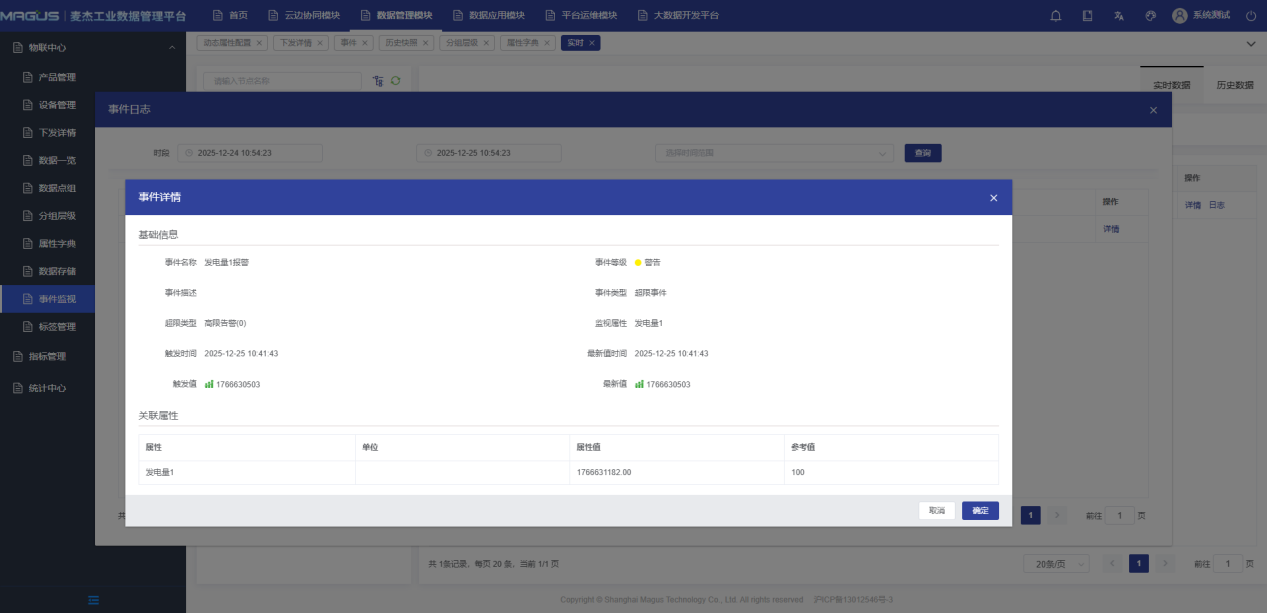Close the 事件详情 dialog
Image resolution: width=1267 pixels, height=613 pixels.
click(x=993, y=198)
